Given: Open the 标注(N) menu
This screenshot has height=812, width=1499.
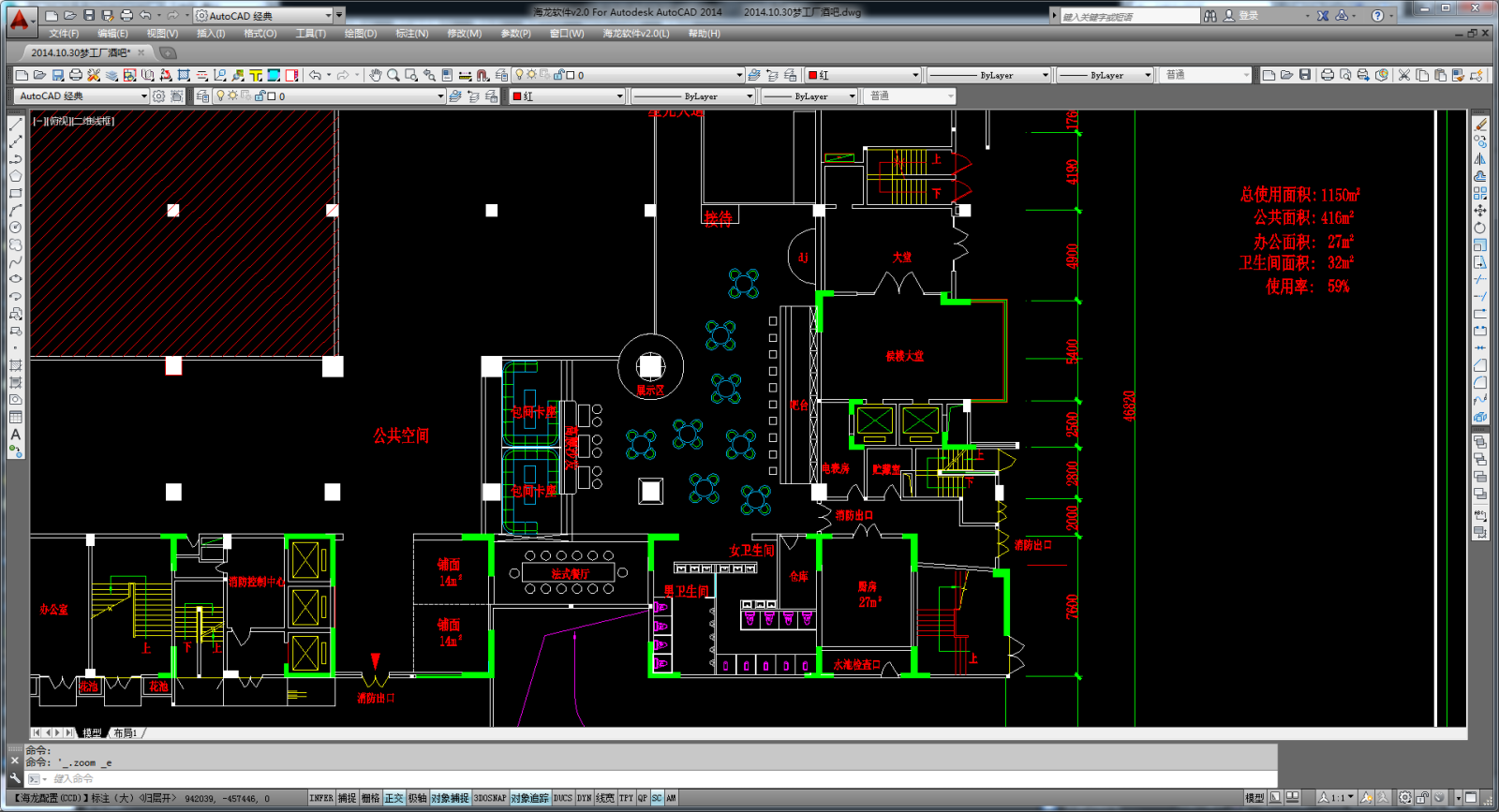Looking at the screenshot, I should coord(412,33).
